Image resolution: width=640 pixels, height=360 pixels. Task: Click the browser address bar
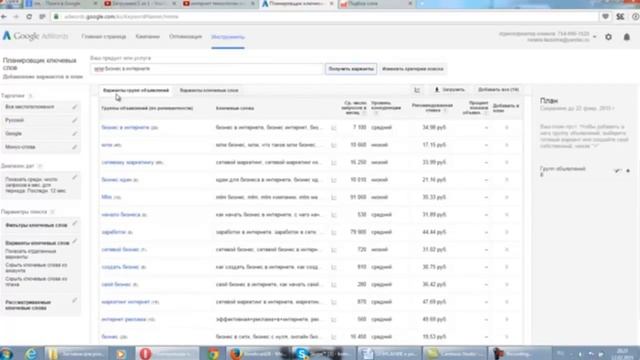tap(327, 17)
